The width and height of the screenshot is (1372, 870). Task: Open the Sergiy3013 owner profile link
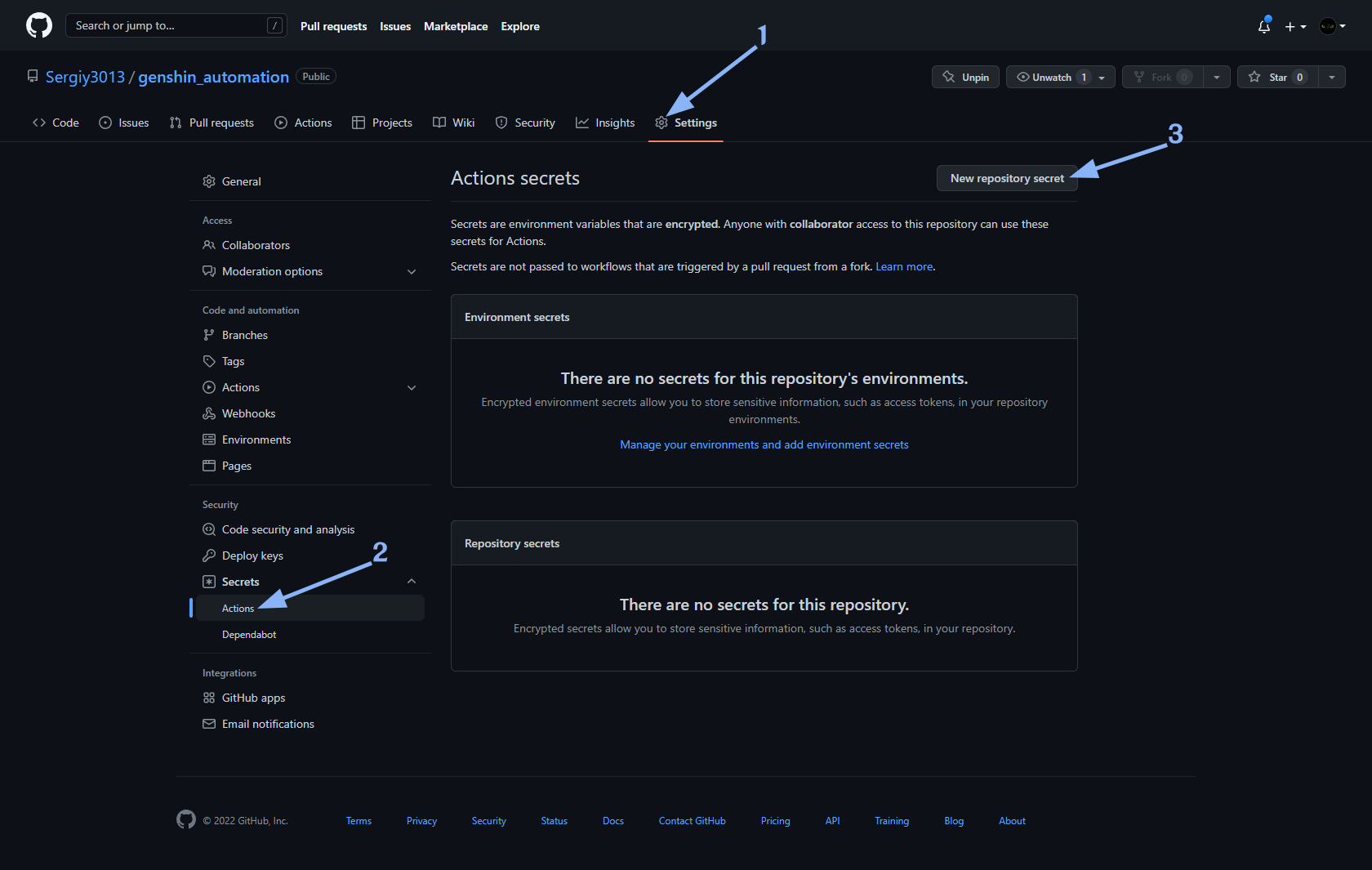tap(85, 77)
